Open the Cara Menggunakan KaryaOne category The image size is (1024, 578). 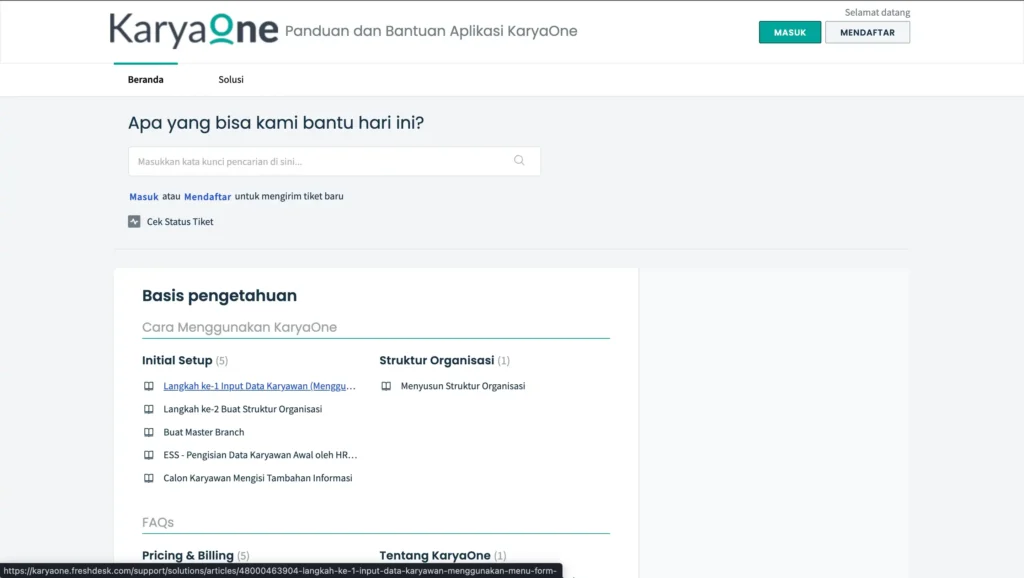coord(239,327)
